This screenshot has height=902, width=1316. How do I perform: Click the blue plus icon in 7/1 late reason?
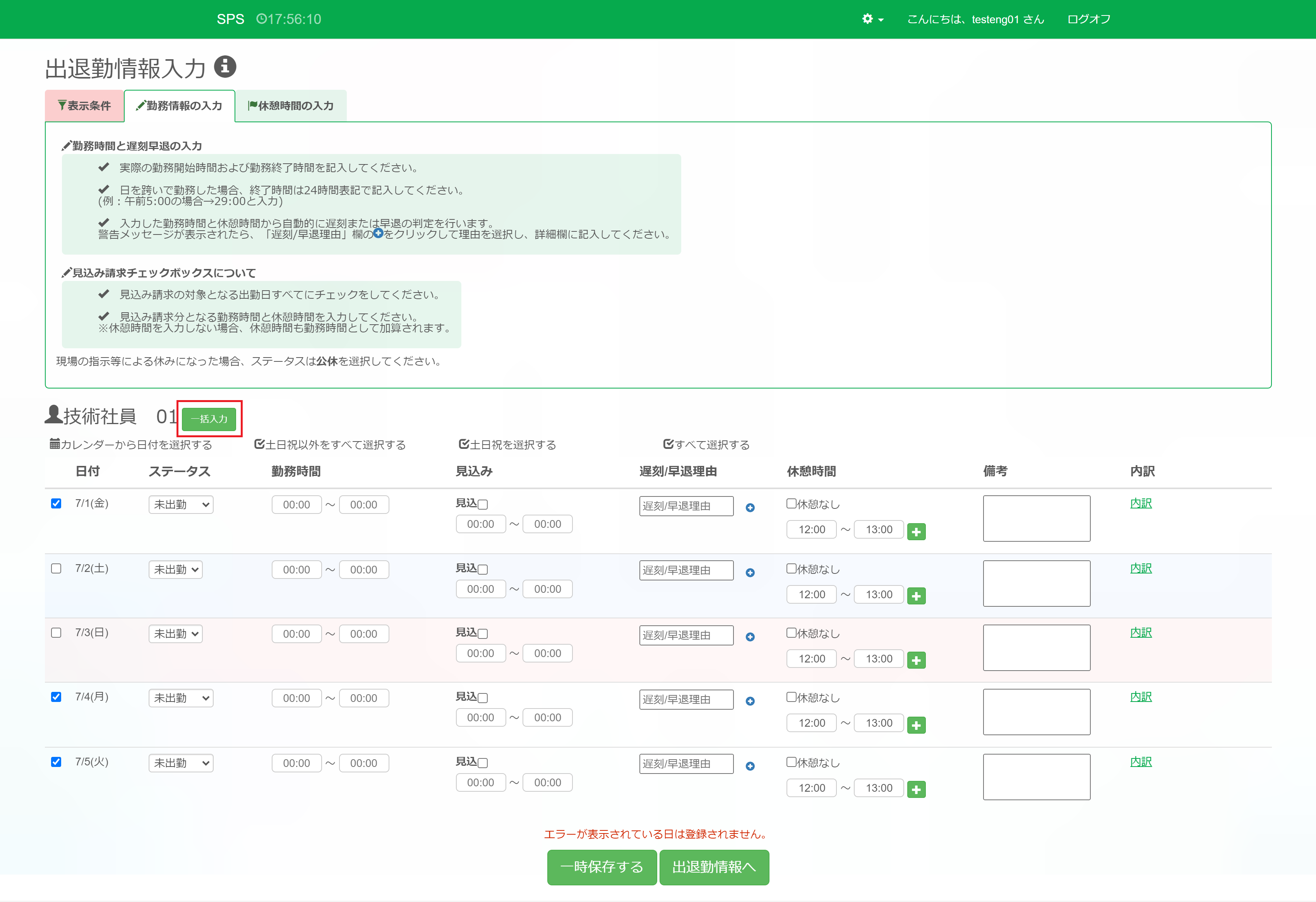point(750,508)
